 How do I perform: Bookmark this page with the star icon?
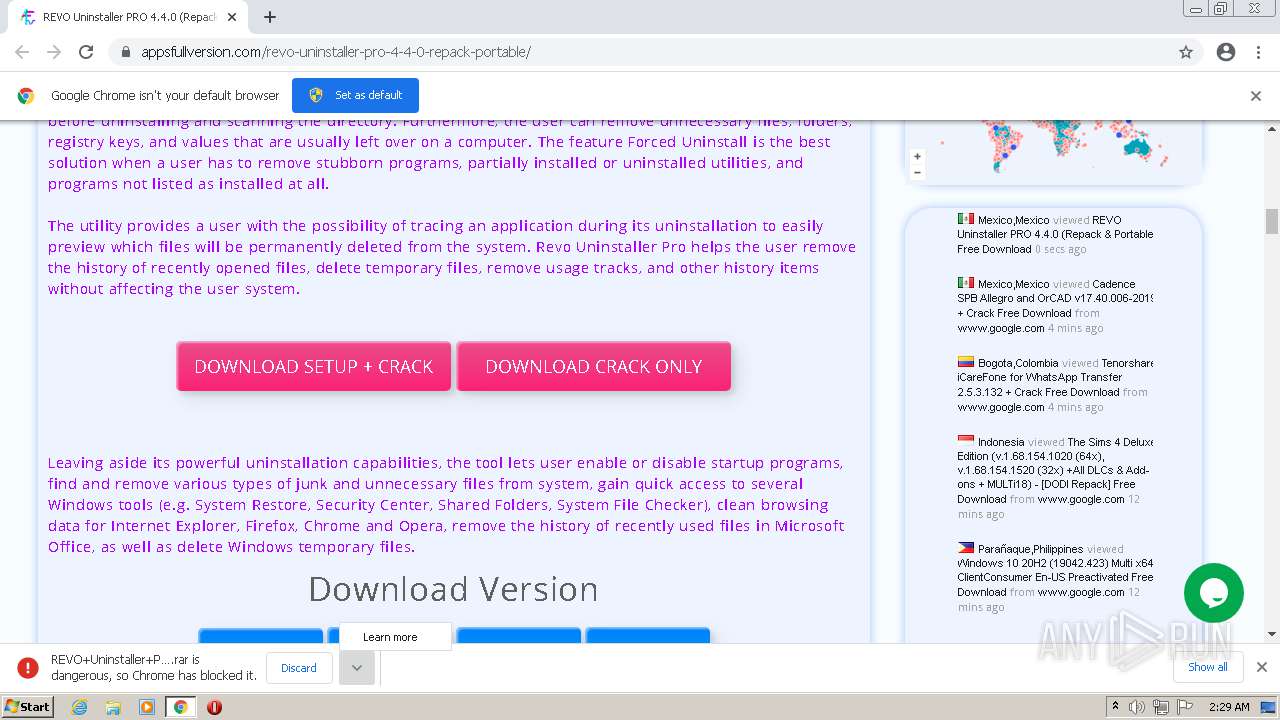pyautogui.click(x=1186, y=52)
